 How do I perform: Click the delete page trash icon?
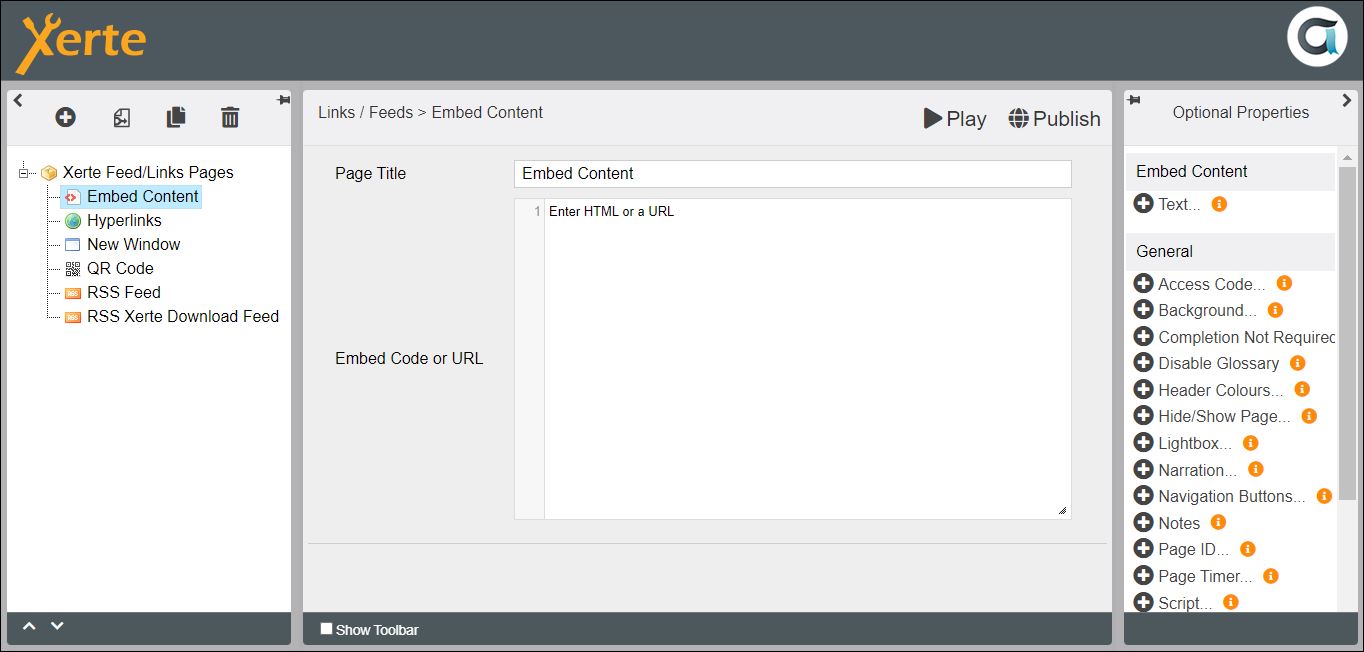pyautogui.click(x=230, y=118)
